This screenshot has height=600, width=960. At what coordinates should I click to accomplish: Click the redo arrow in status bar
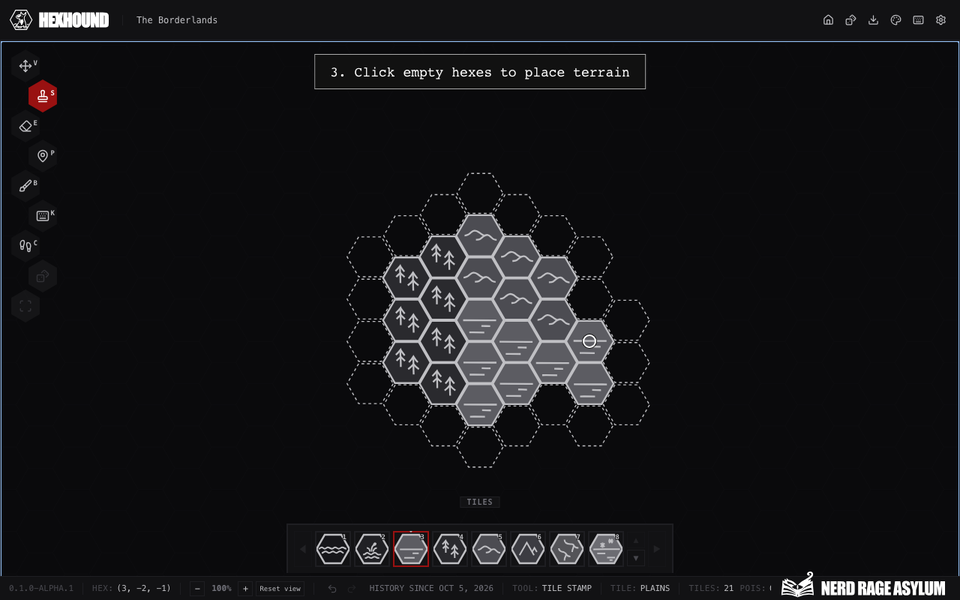pyautogui.click(x=350, y=588)
